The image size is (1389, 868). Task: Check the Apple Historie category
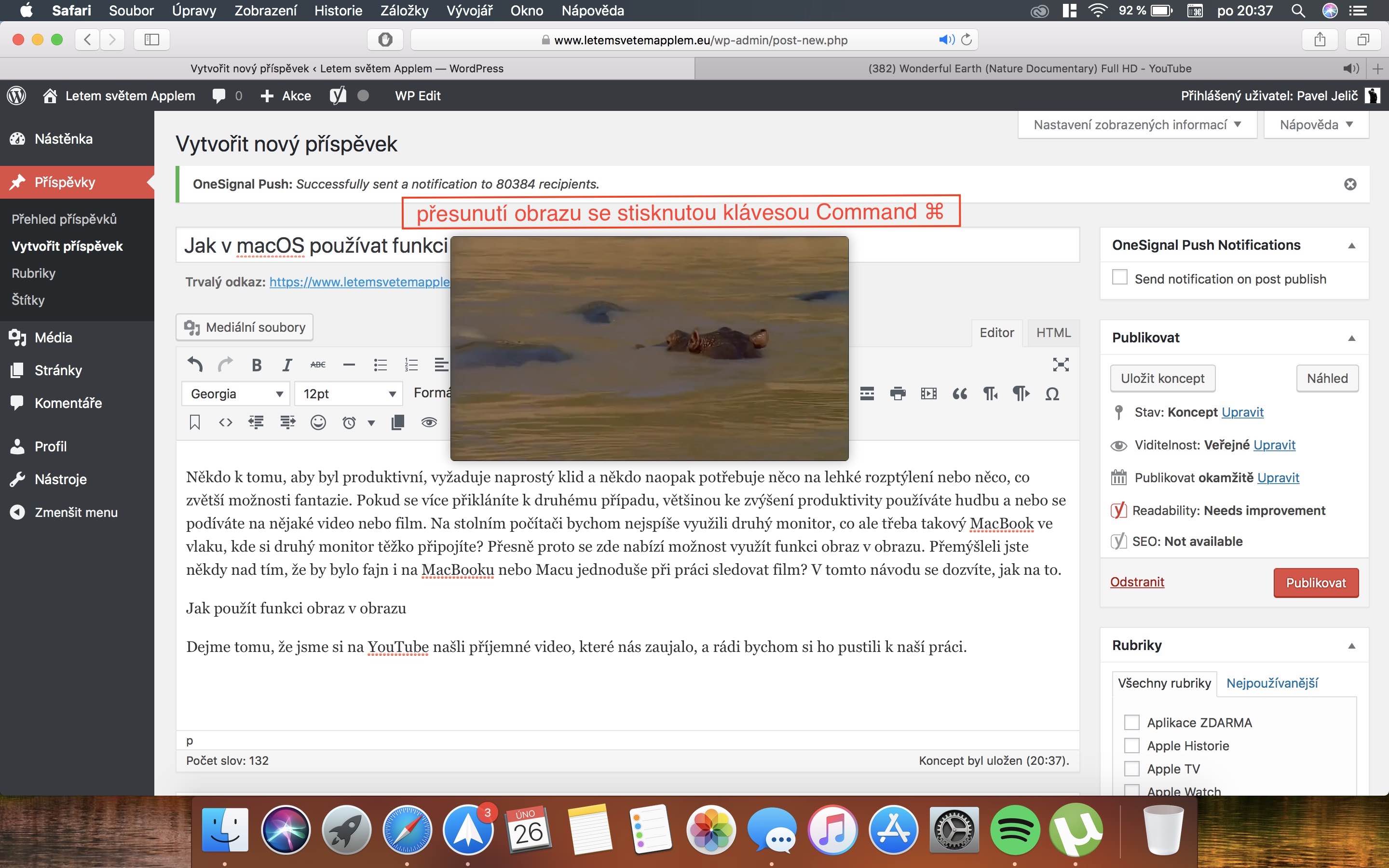pos(1131,745)
